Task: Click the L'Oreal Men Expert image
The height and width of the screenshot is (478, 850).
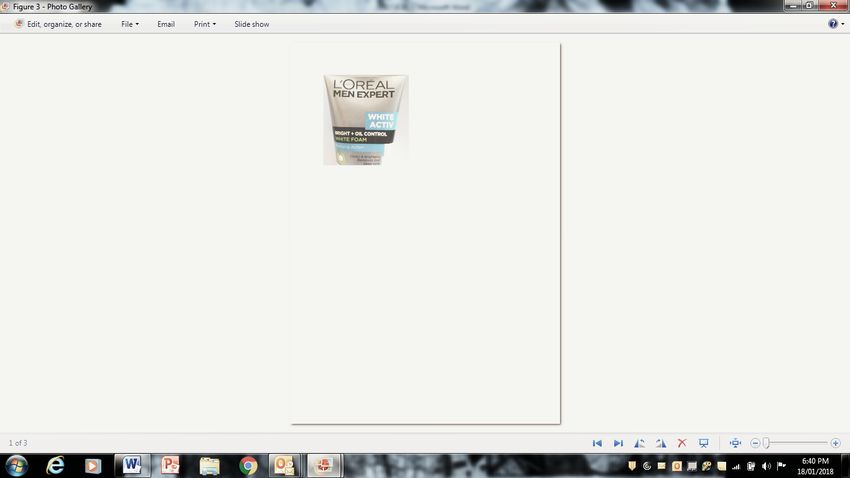Action: [x=366, y=120]
